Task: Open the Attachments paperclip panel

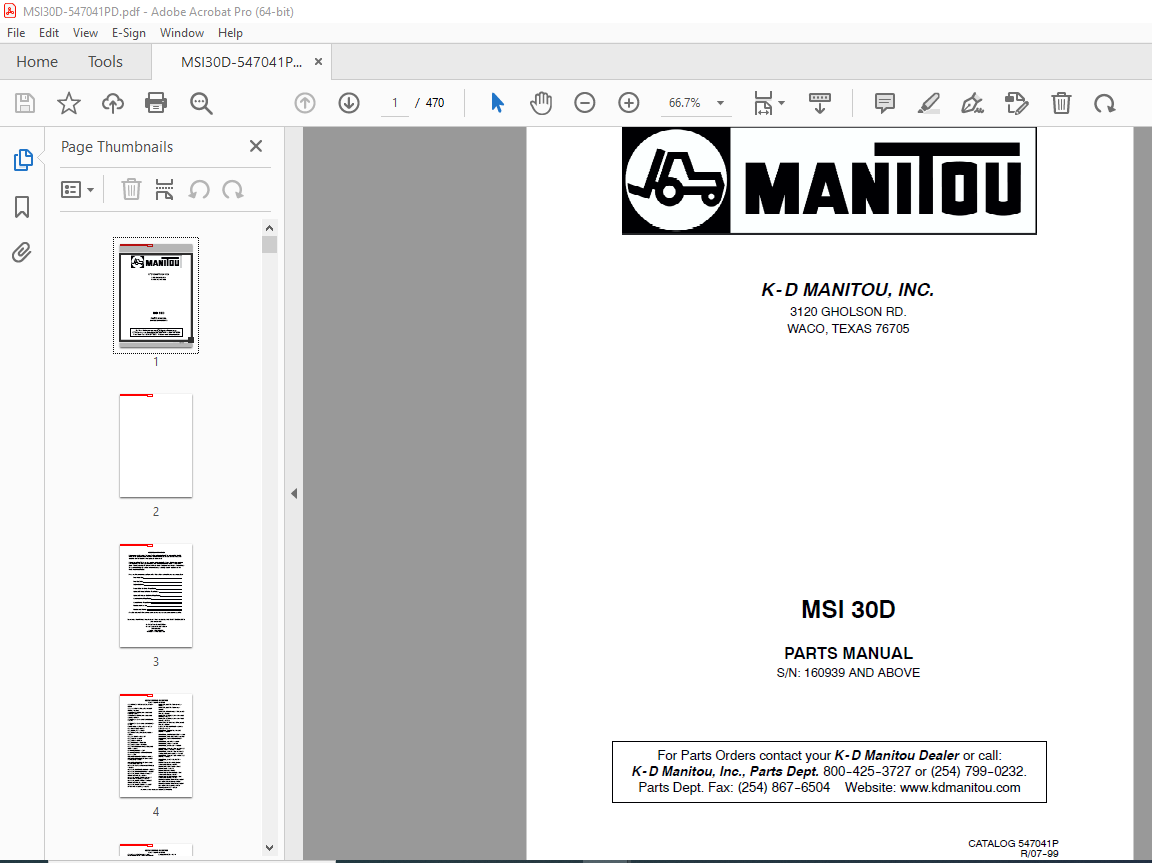Action: point(22,253)
